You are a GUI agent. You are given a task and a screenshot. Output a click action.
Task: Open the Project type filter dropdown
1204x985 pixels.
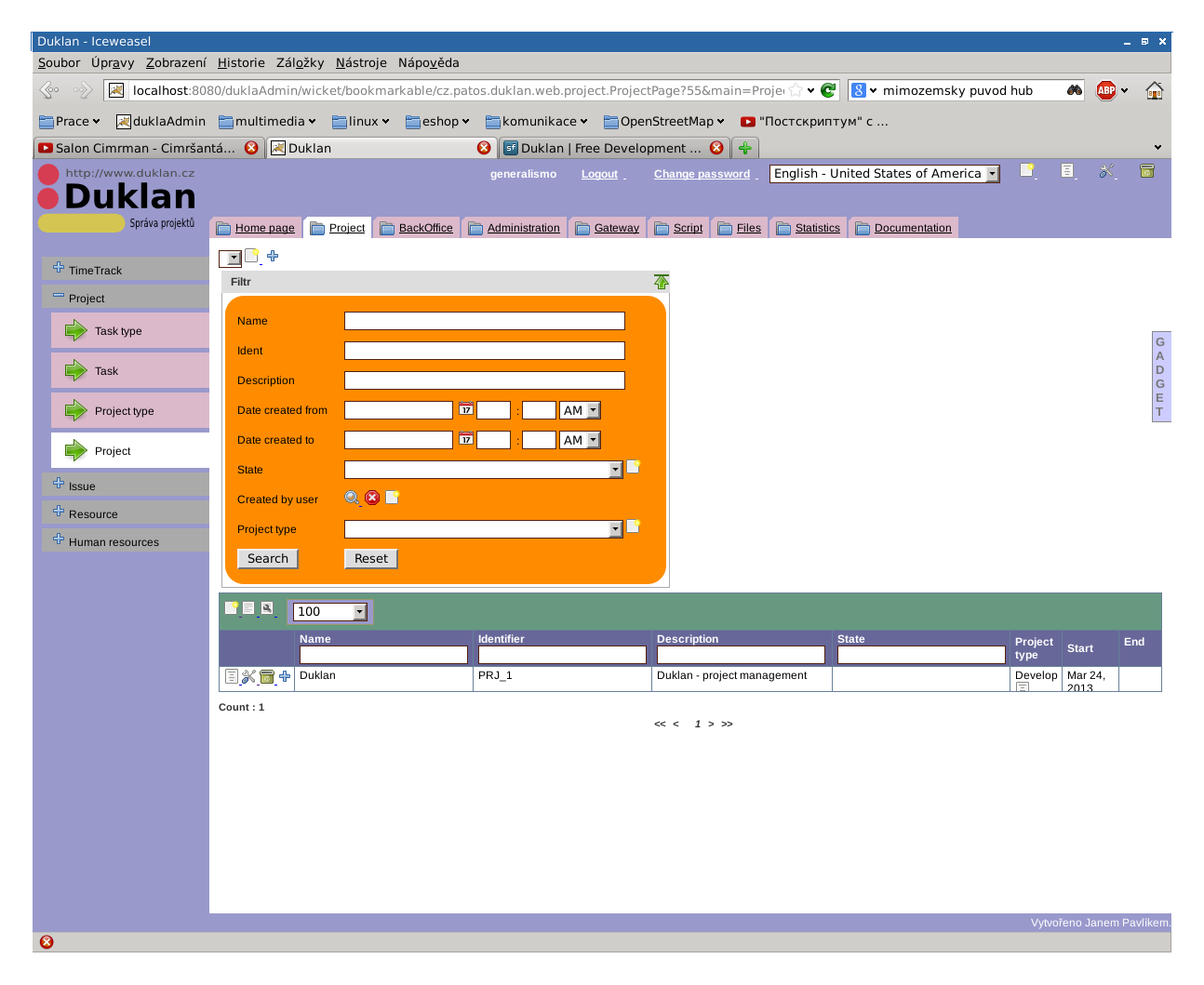click(x=614, y=528)
